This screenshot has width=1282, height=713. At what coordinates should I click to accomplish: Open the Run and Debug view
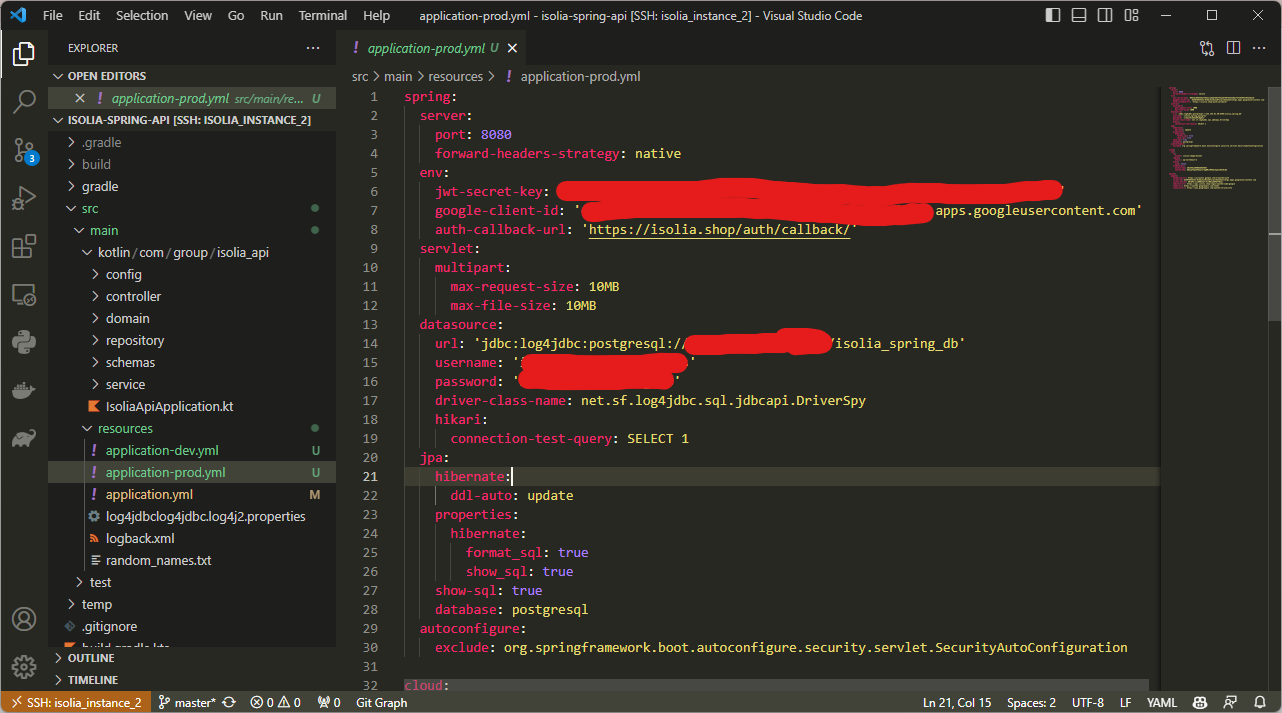(x=24, y=198)
